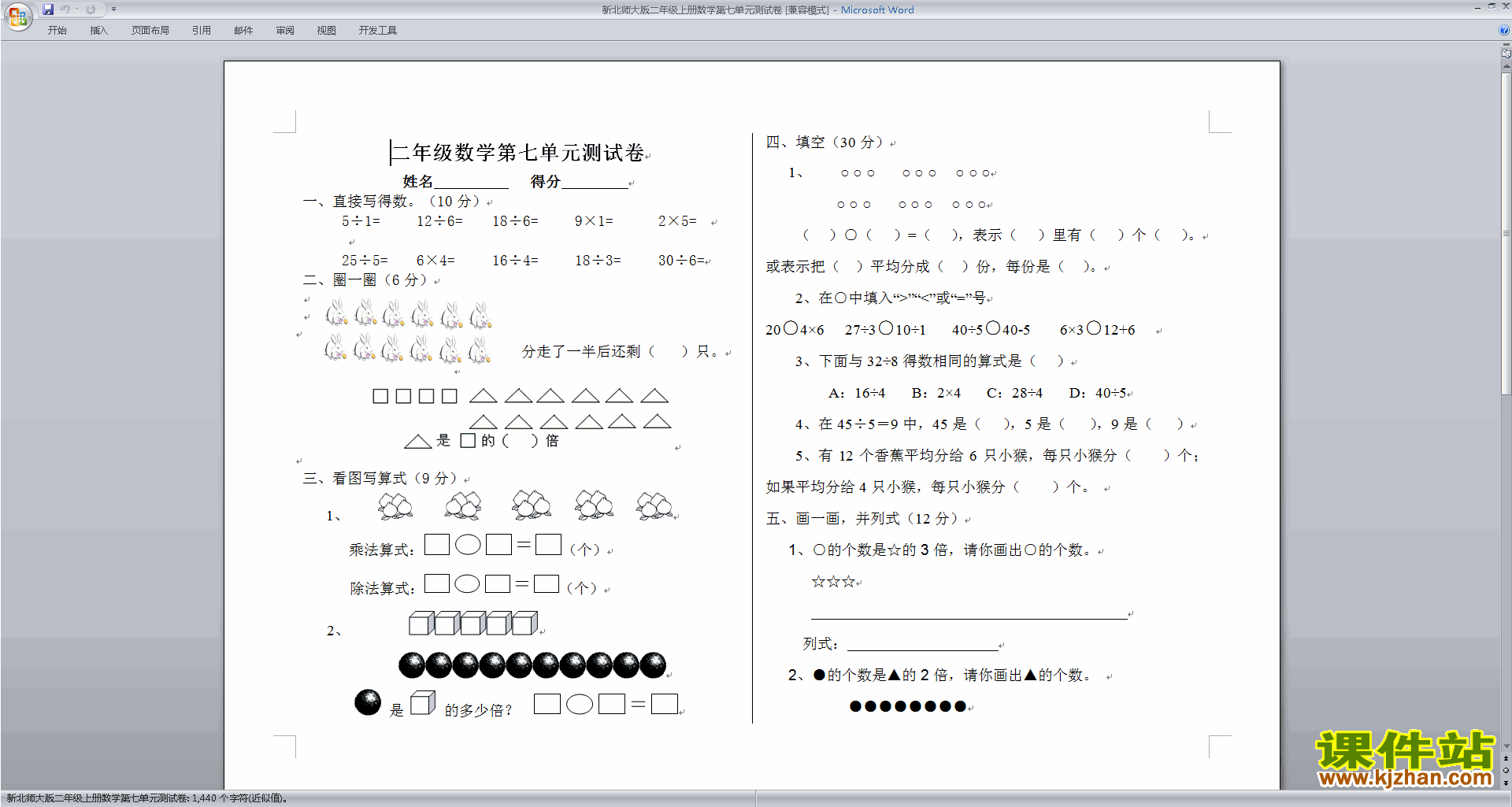Image resolution: width=1512 pixels, height=807 pixels.
Task: Toggle the ruler icon above scrollbar
Action: [1506, 54]
